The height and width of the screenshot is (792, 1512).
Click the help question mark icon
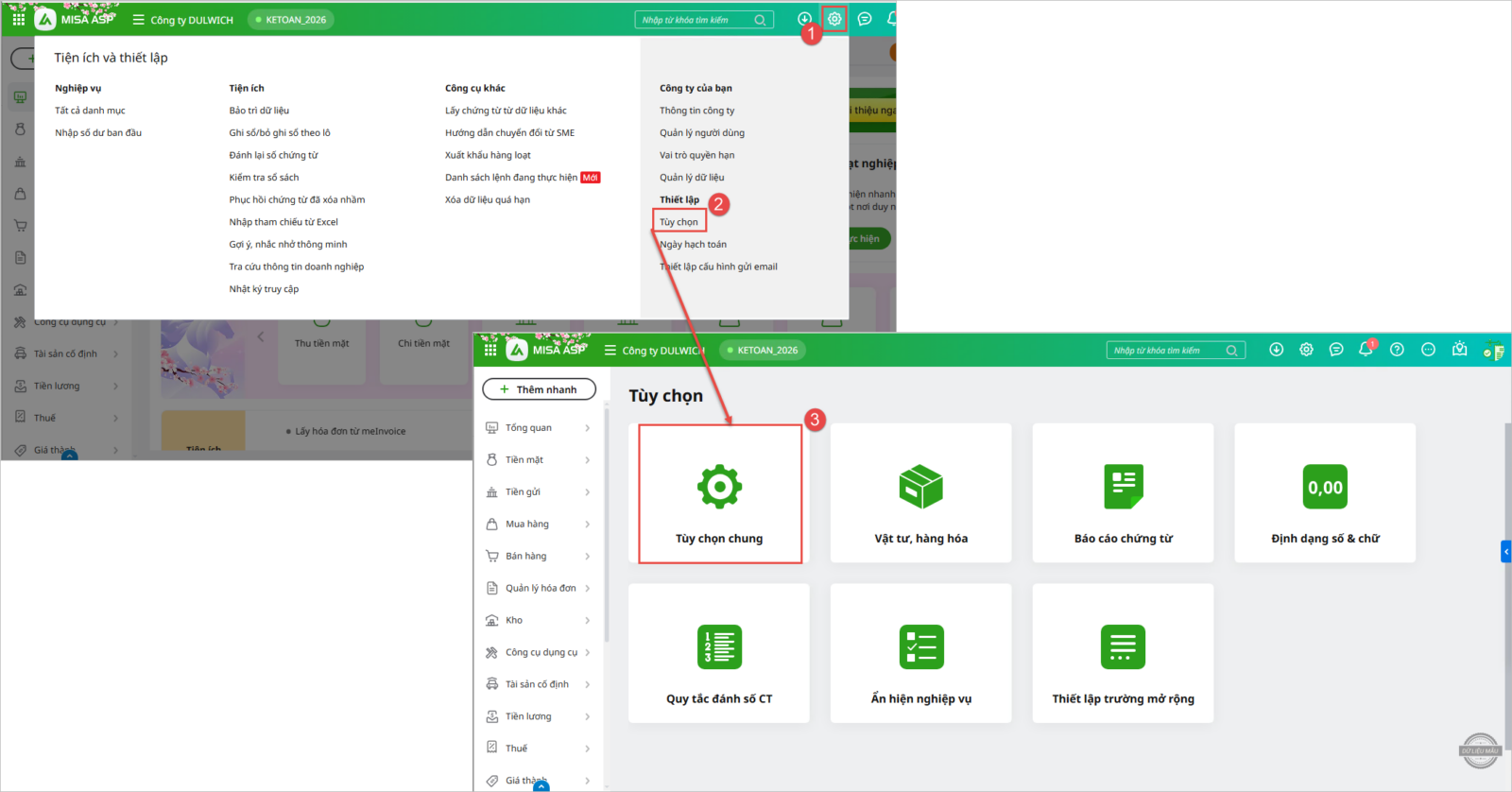[1397, 350]
